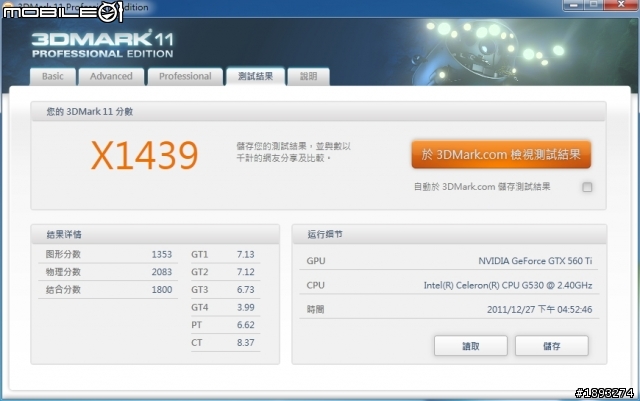Image resolution: width=640 pixels, height=401 pixels.
Task: Minimize the 3DMark 11 window
Action: [x=573, y=4]
